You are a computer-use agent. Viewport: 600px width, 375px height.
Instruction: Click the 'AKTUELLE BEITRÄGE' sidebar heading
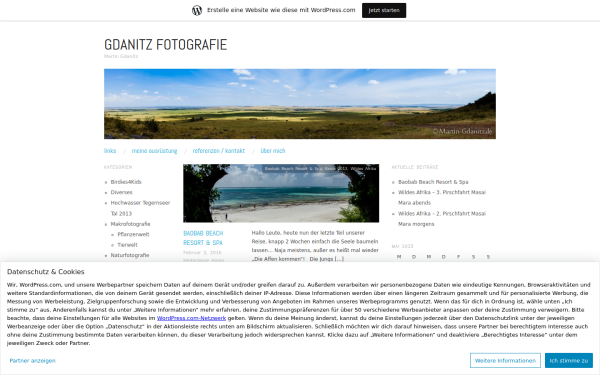pyautogui.click(x=414, y=167)
